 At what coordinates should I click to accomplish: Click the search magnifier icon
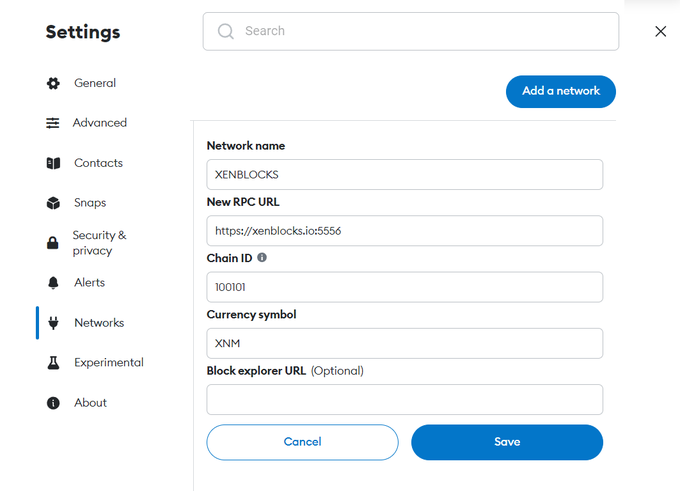point(226,31)
